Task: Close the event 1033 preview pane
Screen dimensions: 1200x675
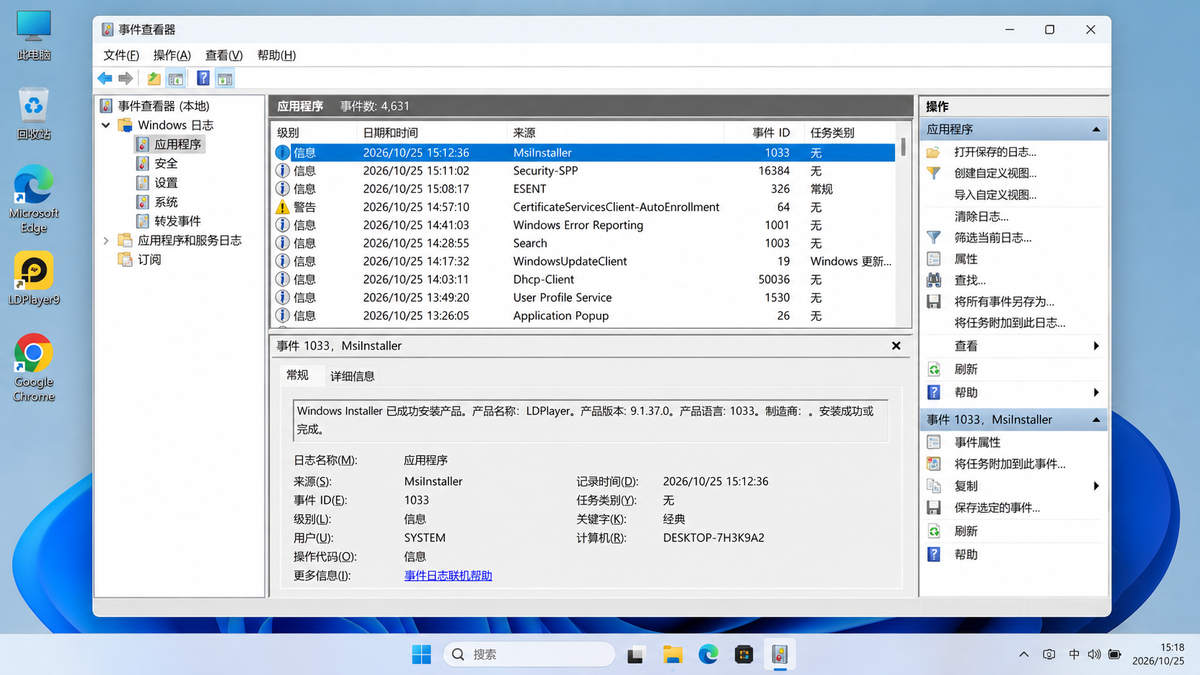Action: pos(896,345)
